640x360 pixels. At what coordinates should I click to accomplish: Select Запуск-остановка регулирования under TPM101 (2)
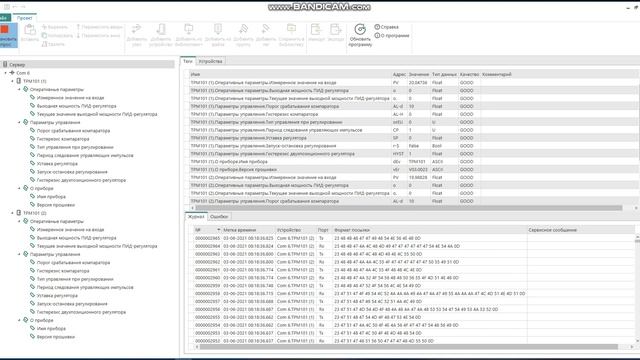(x=72, y=304)
